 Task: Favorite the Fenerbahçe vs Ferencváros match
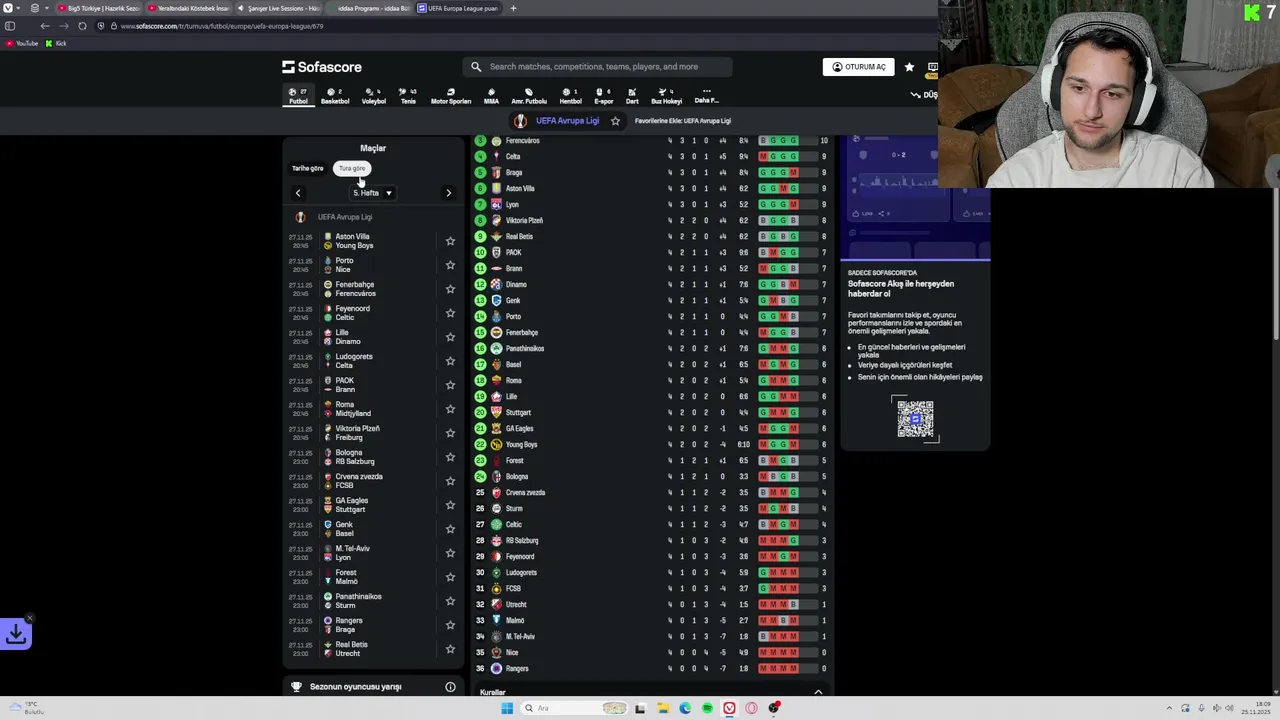450,289
